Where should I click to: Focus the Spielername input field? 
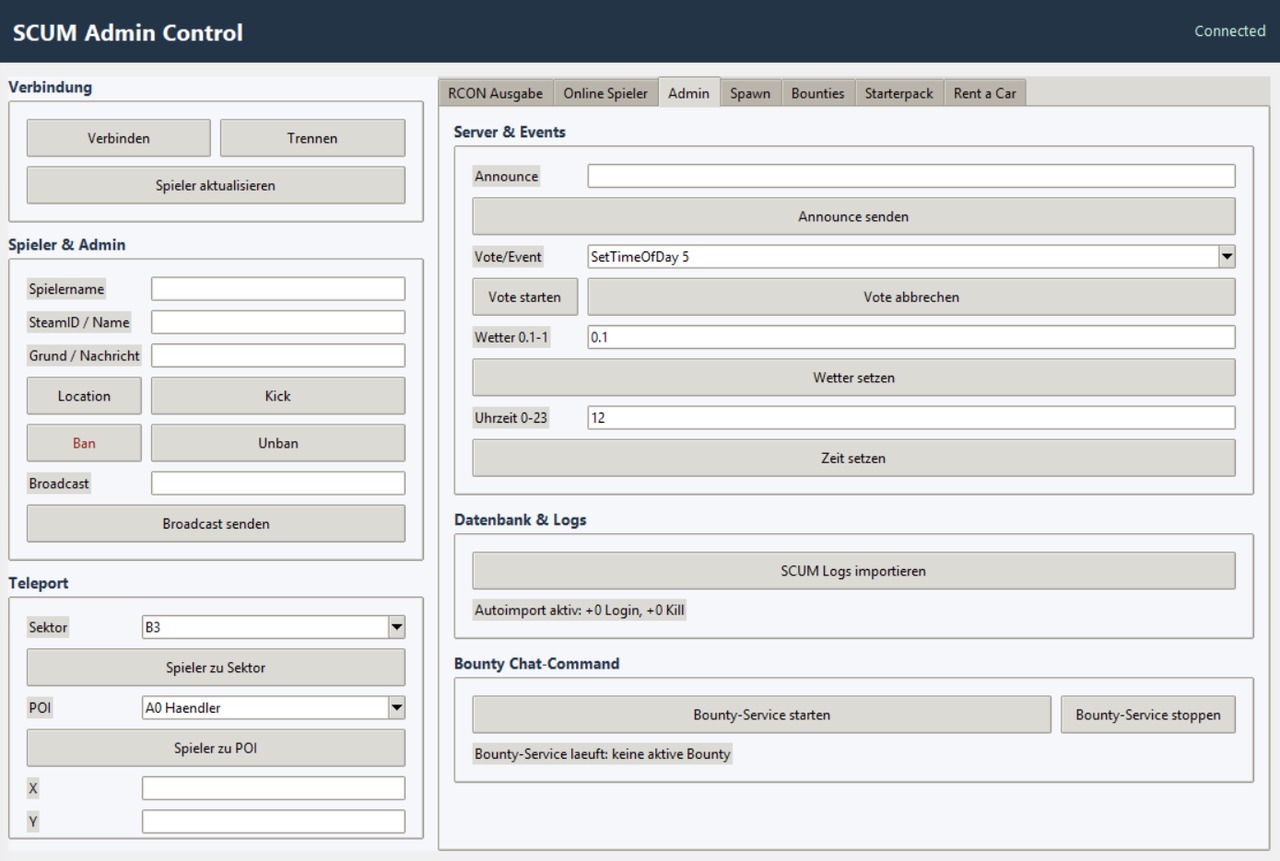pyautogui.click(x=278, y=289)
